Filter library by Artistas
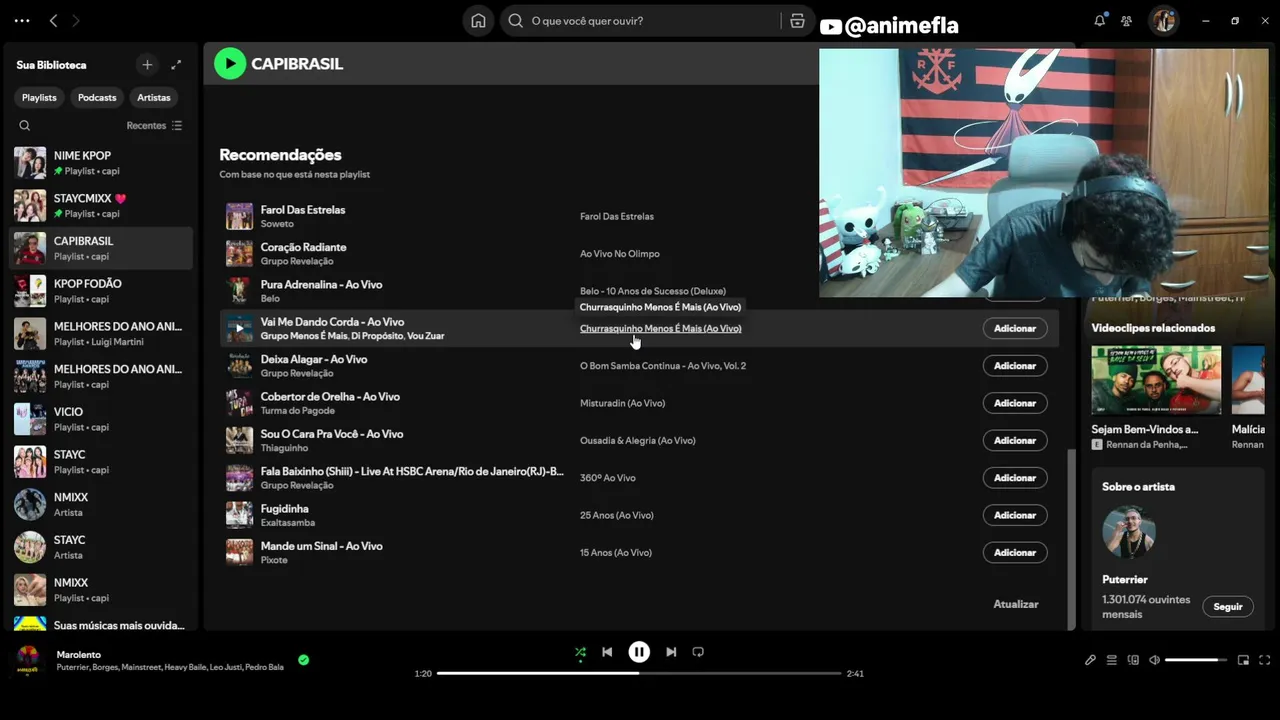 (154, 97)
